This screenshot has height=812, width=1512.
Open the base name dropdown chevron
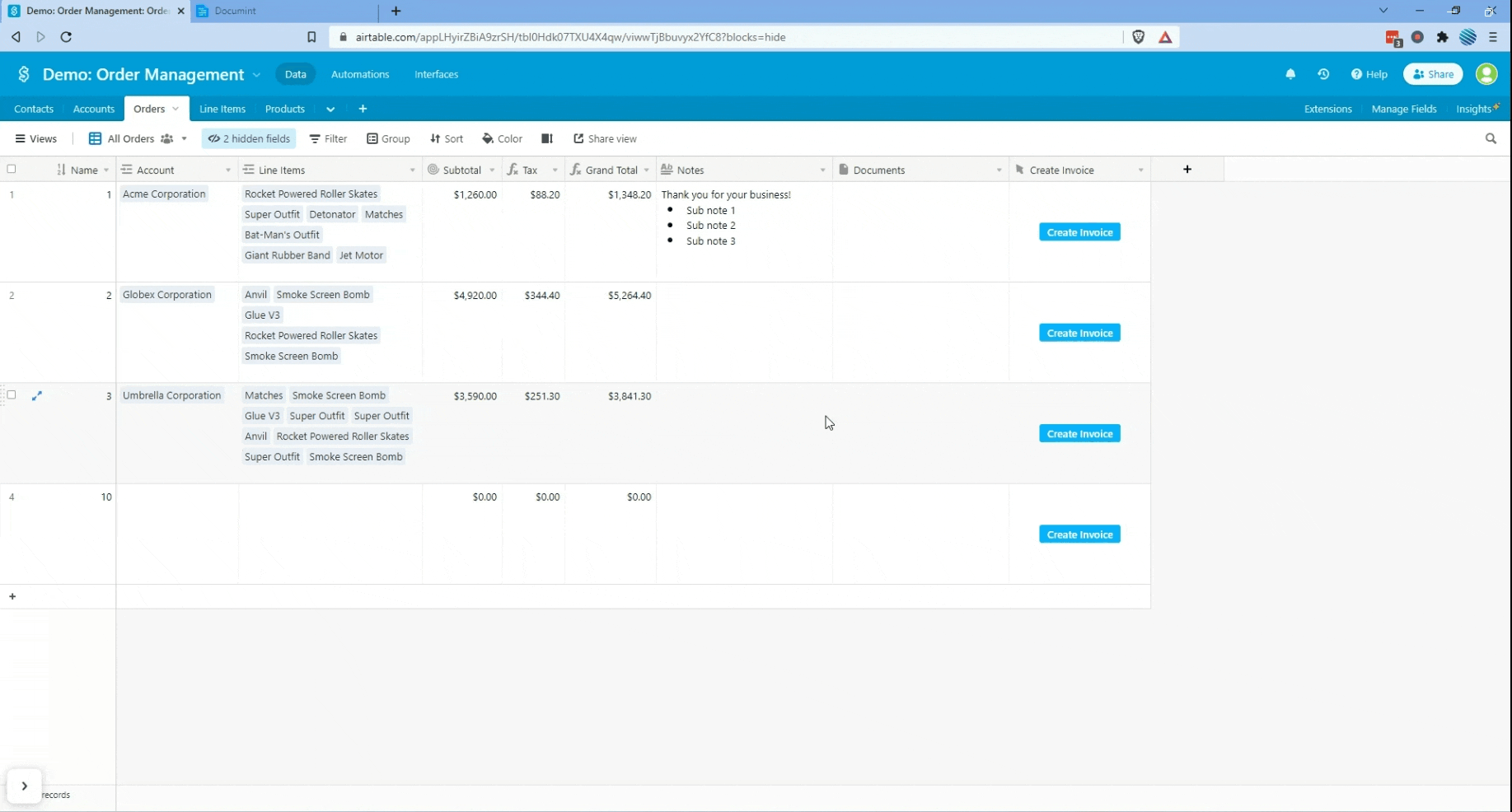[x=256, y=74]
